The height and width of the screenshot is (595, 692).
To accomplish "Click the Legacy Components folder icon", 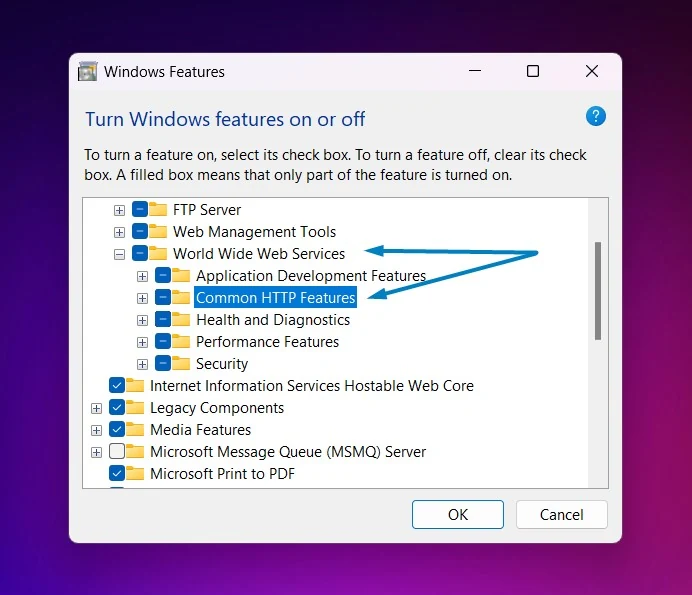I will click(135, 407).
